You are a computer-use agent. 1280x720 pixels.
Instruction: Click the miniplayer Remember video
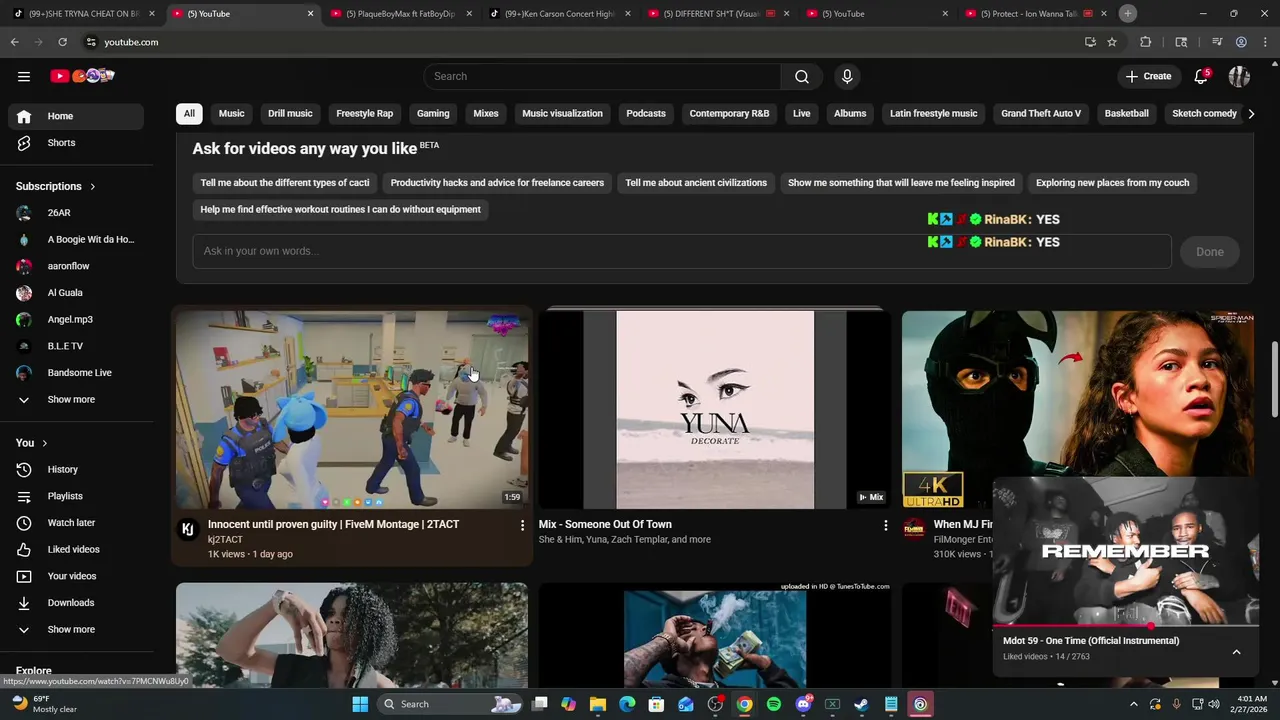click(x=1126, y=551)
